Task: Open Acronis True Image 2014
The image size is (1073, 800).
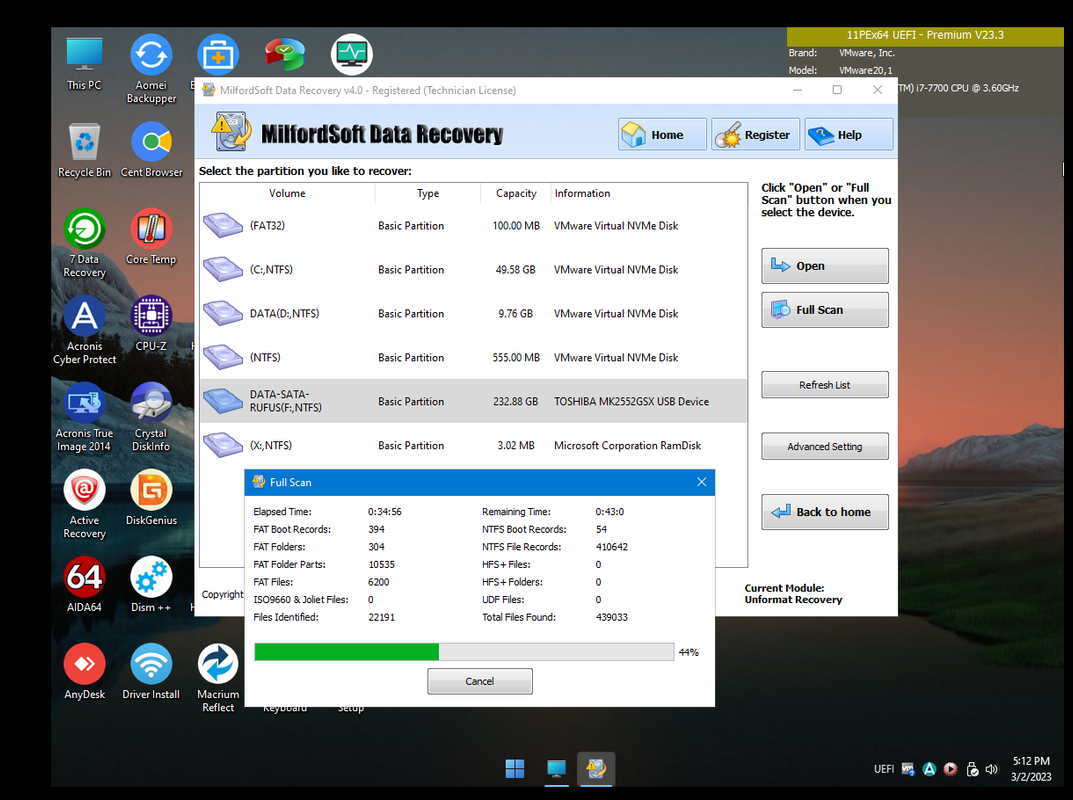Action: (x=84, y=417)
